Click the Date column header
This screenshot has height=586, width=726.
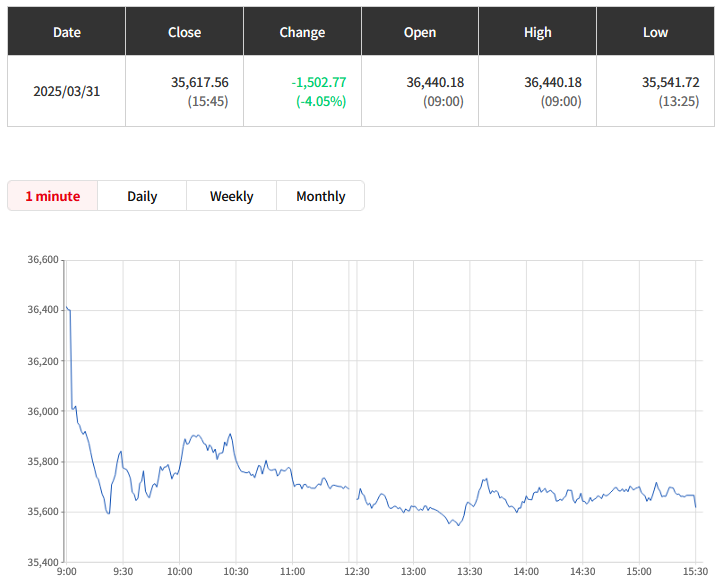67,32
